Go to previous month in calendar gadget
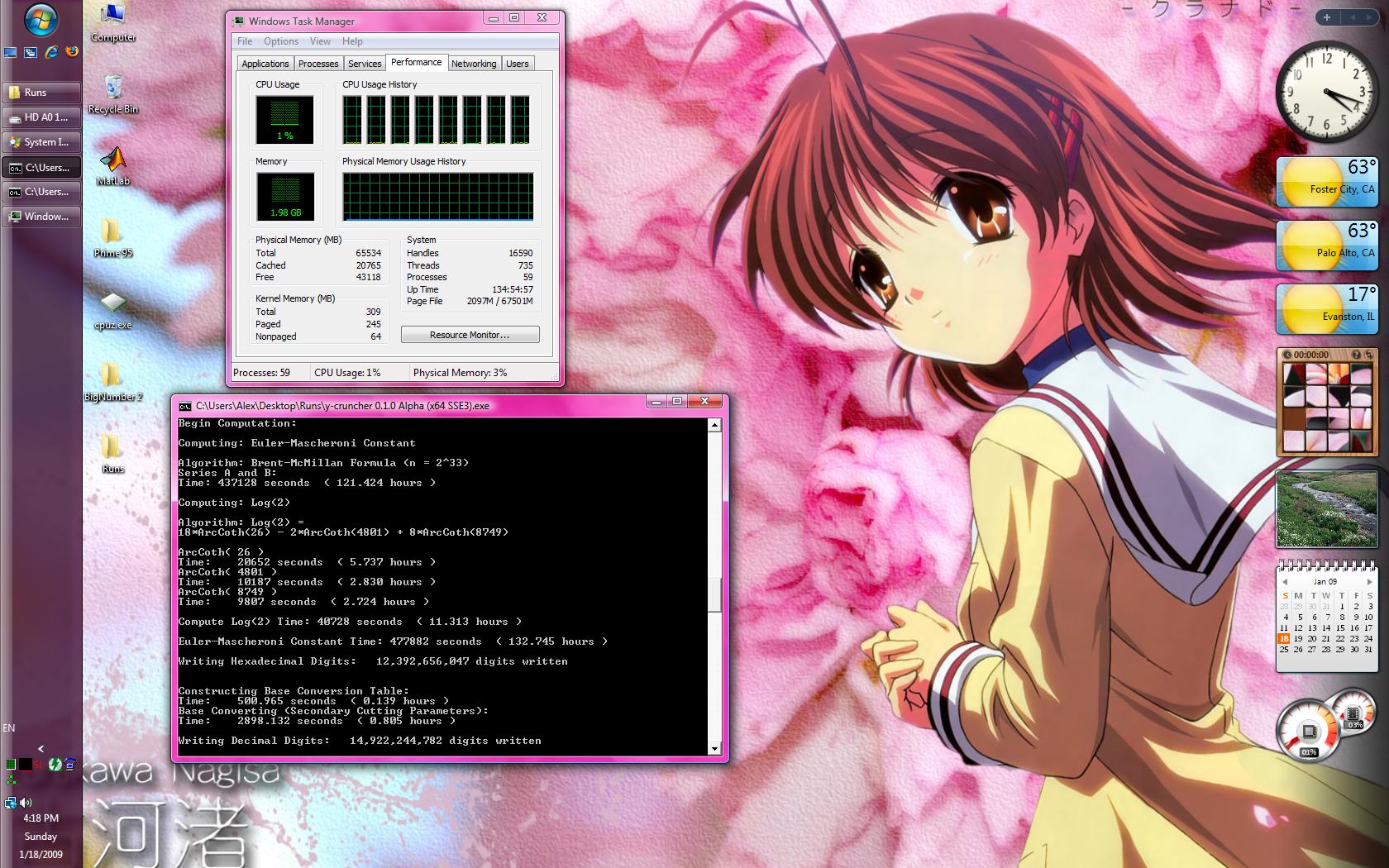This screenshot has height=868, width=1389. click(1285, 582)
